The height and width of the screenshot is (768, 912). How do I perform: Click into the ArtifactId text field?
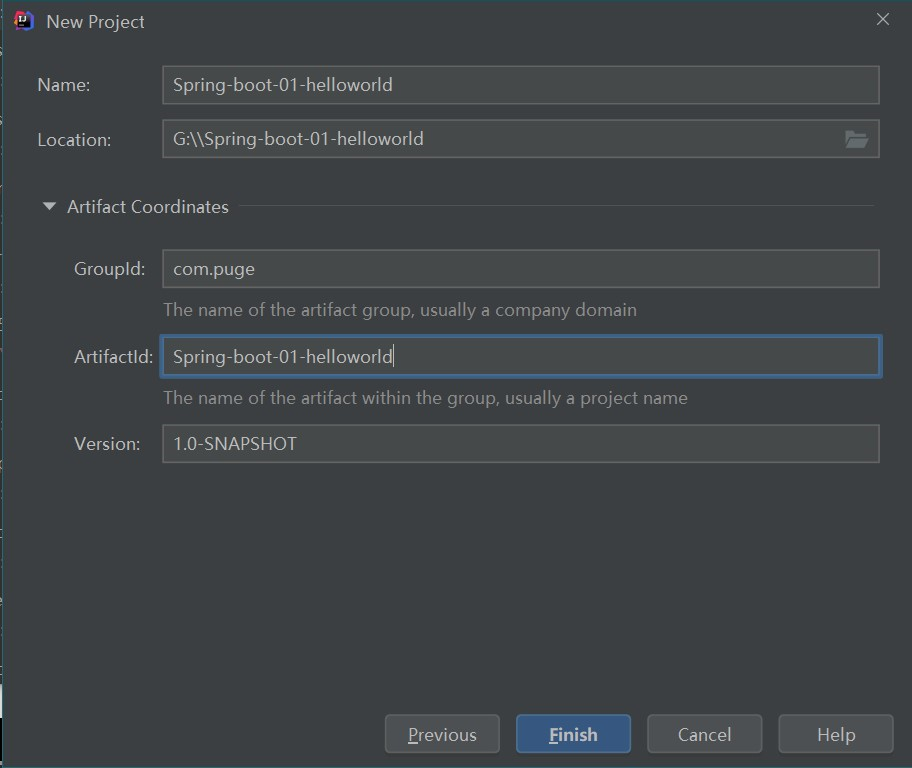(x=521, y=356)
